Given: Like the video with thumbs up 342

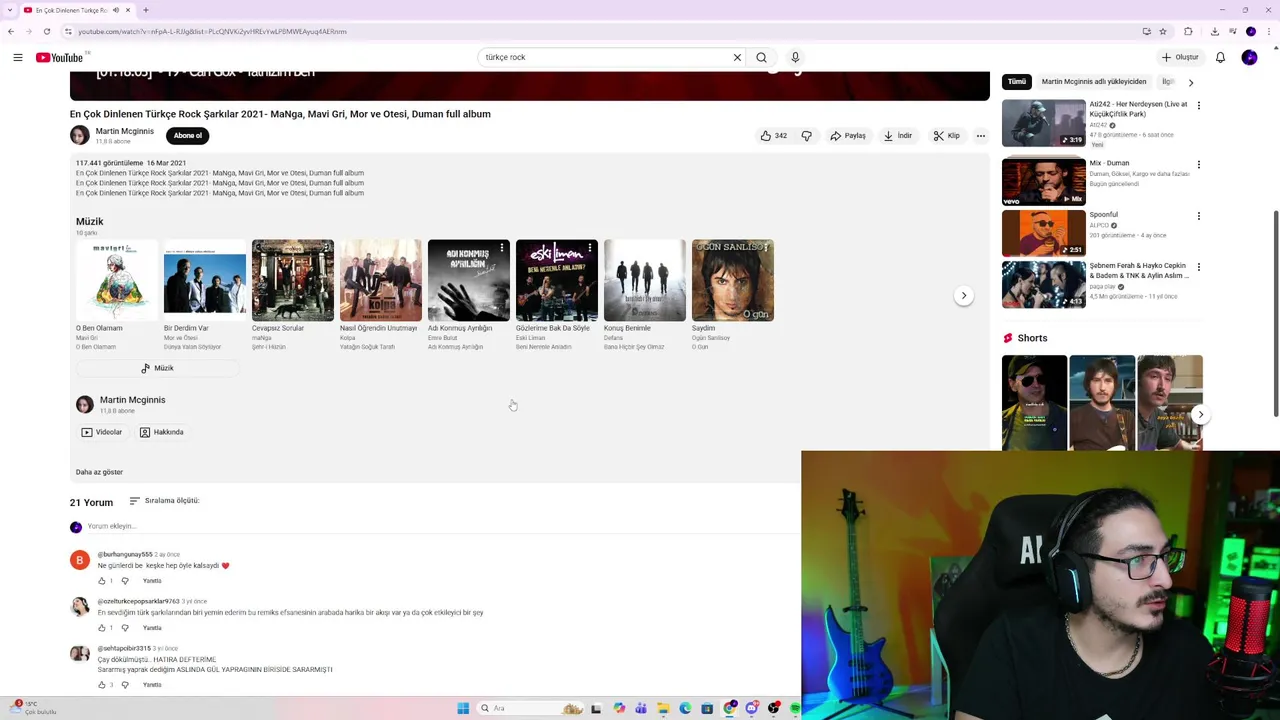Looking at the screenshot, I should tap(773, 136).
